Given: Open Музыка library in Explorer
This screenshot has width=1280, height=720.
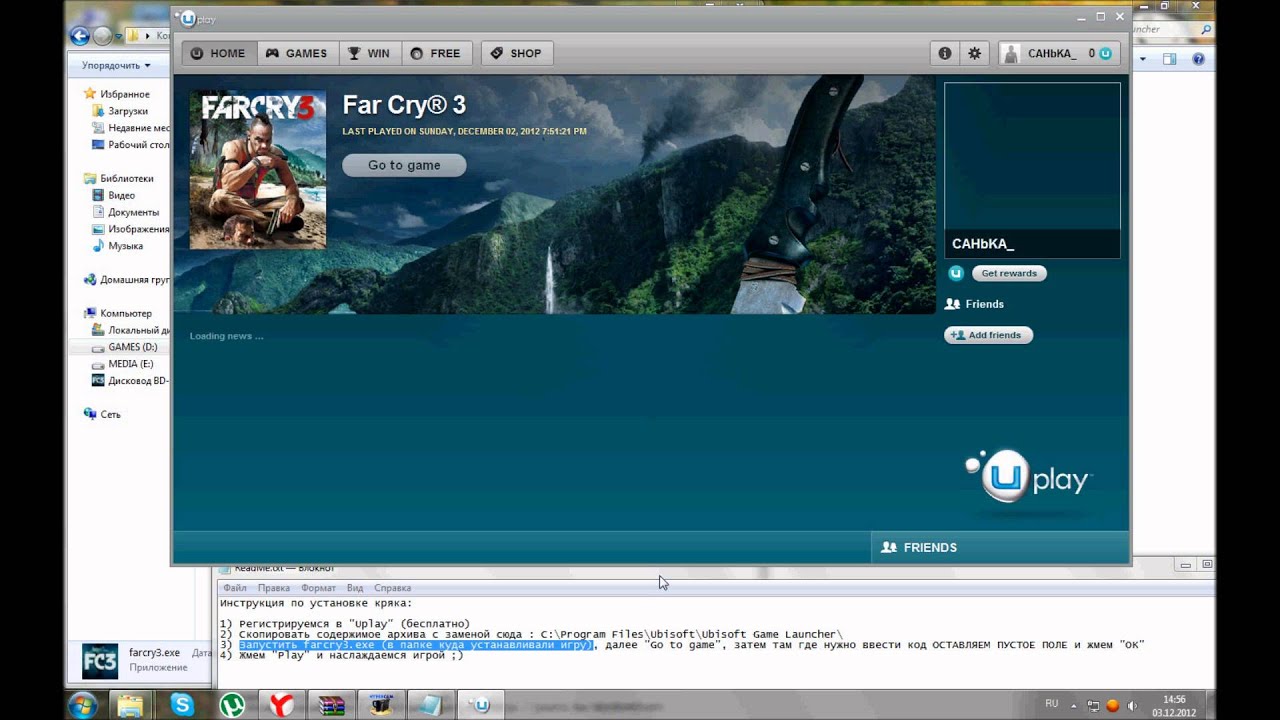Looking at the screenshot, I should (117, 246).
